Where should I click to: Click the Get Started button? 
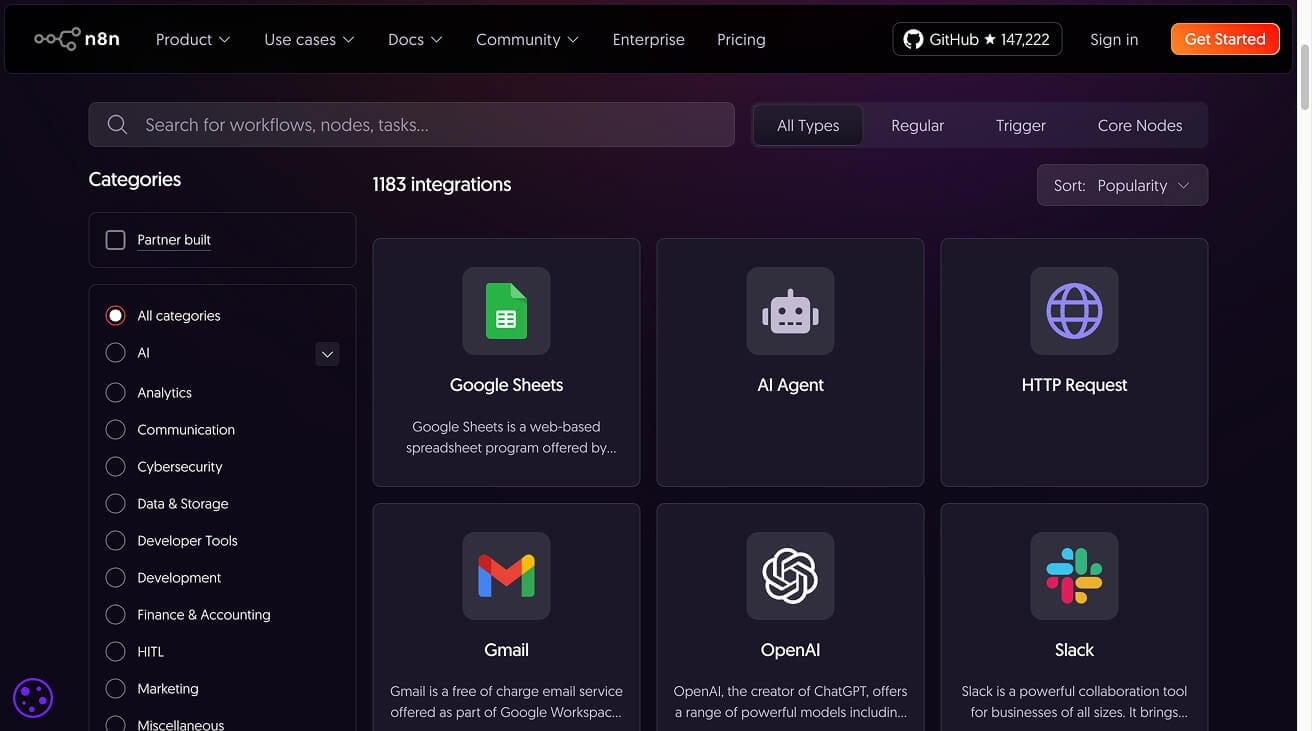pos(1224,39)
